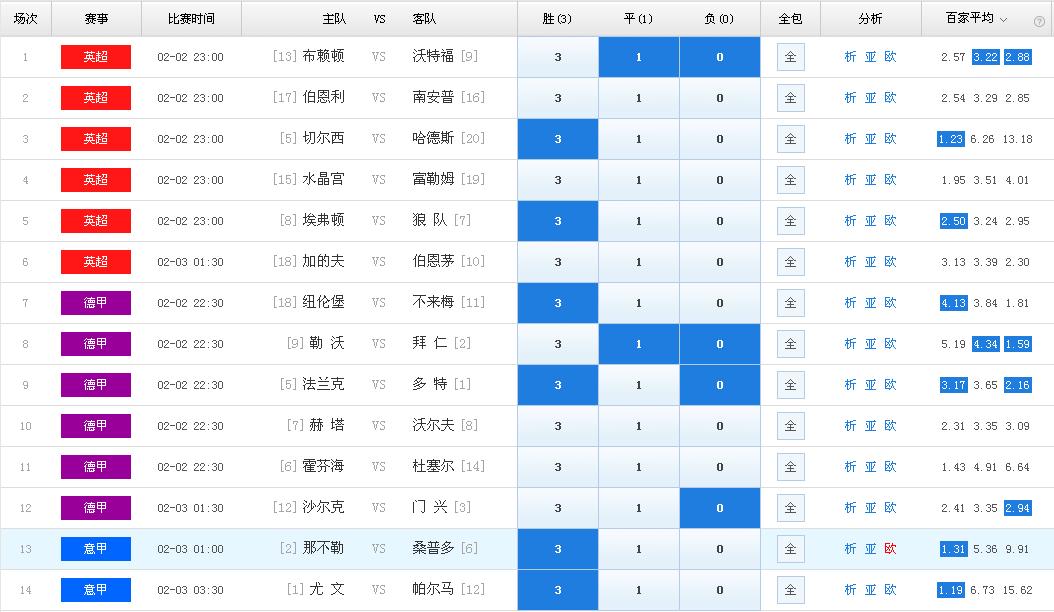Click highlighted odds 2.94 for 沙尔克 match
This screenshot has width=1054, height=612.
[x=1018, y=508]
